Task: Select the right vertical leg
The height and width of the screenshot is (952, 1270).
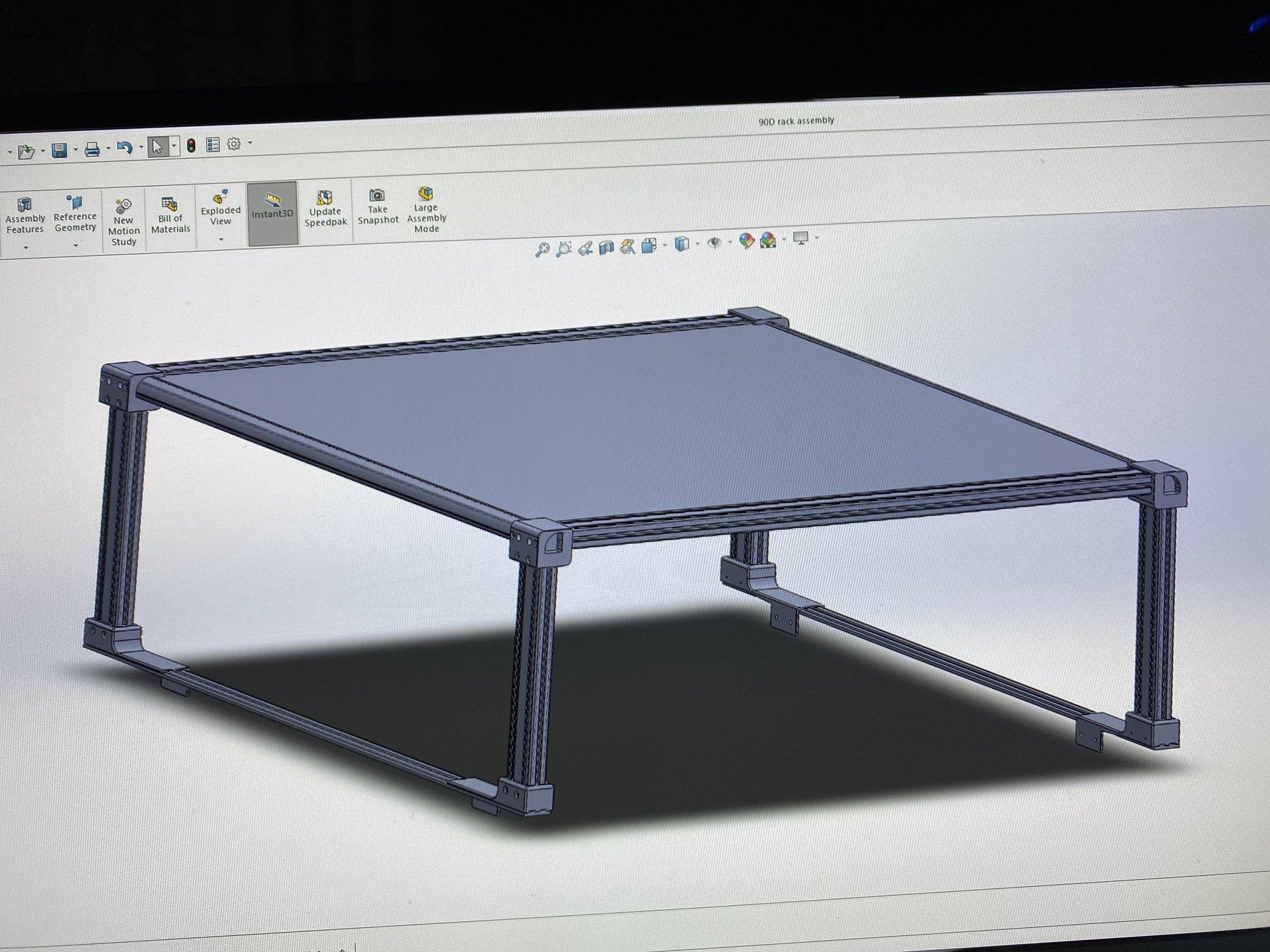Action: click(x=1155, y=611)
